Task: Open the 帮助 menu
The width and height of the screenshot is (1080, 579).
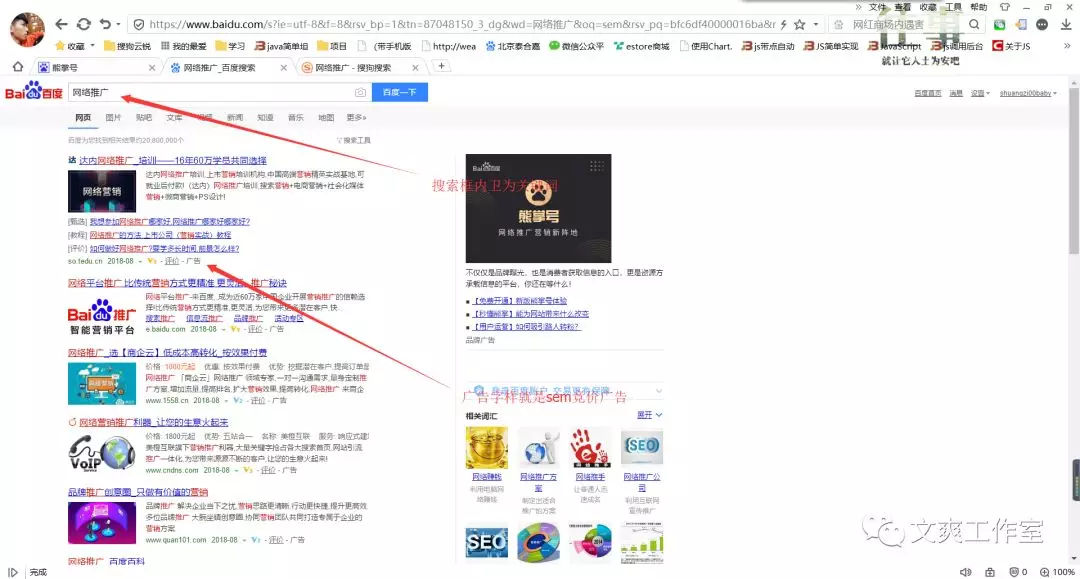Action: pyautogui.click(x=979, y=7)
